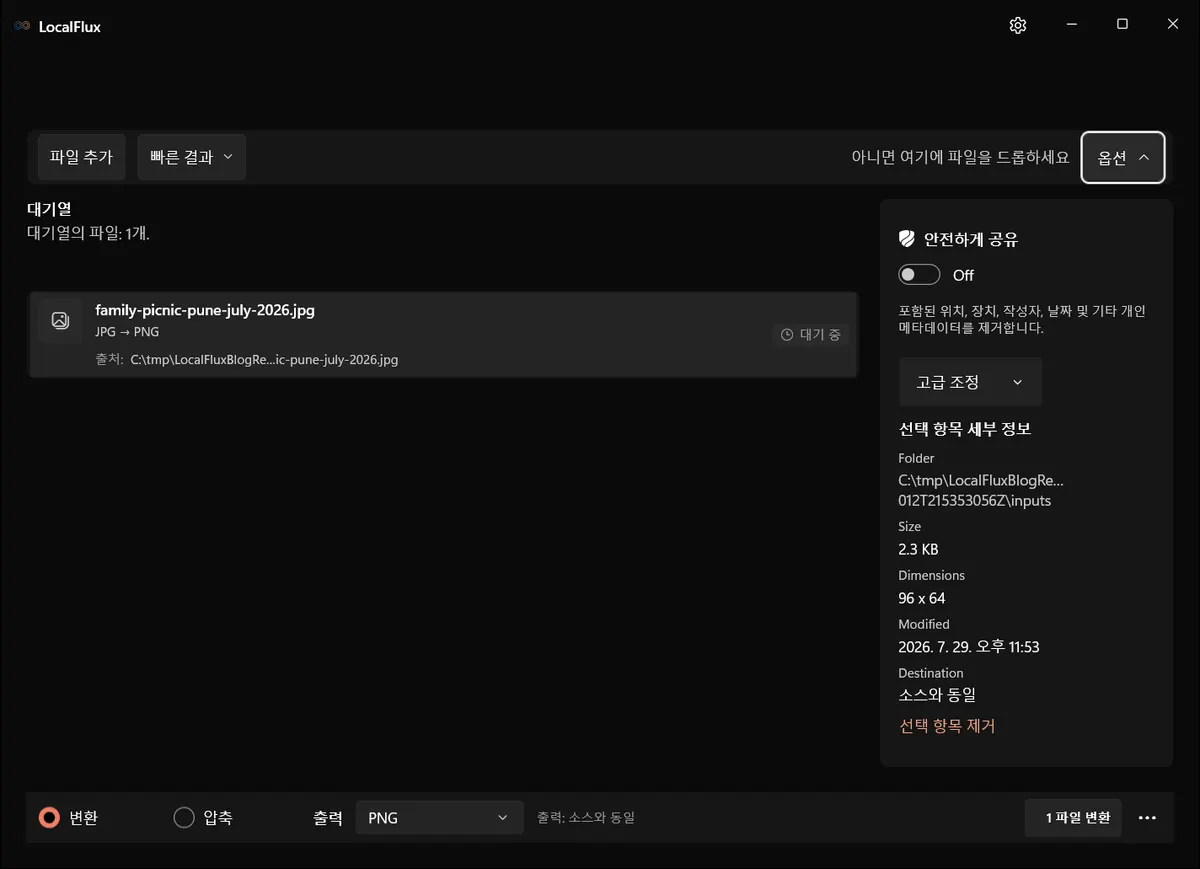Click the 대기열의 파일: 1개. count text
This screenshot has height=869, width=1200.
pyautogui.click(x=88, y=233)
